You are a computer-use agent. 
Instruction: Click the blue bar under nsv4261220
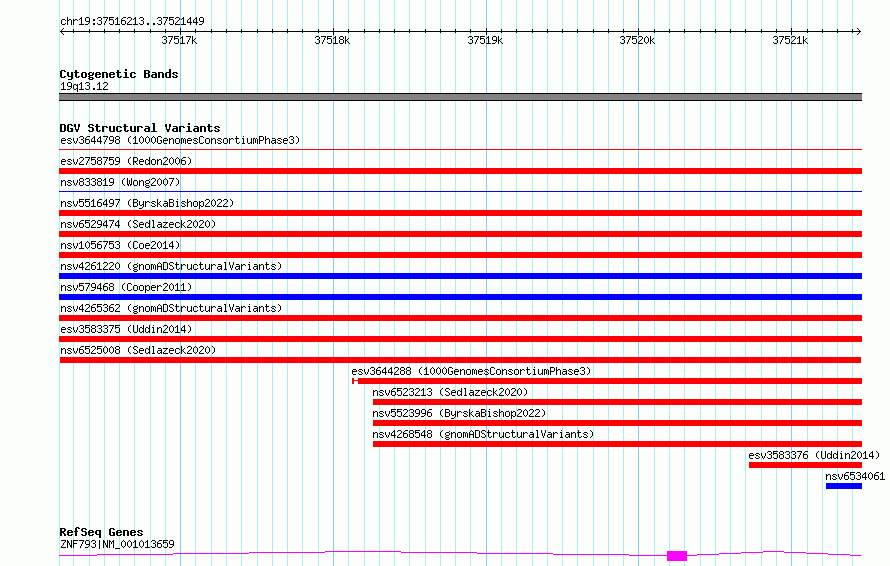click(x=460, y=276)
